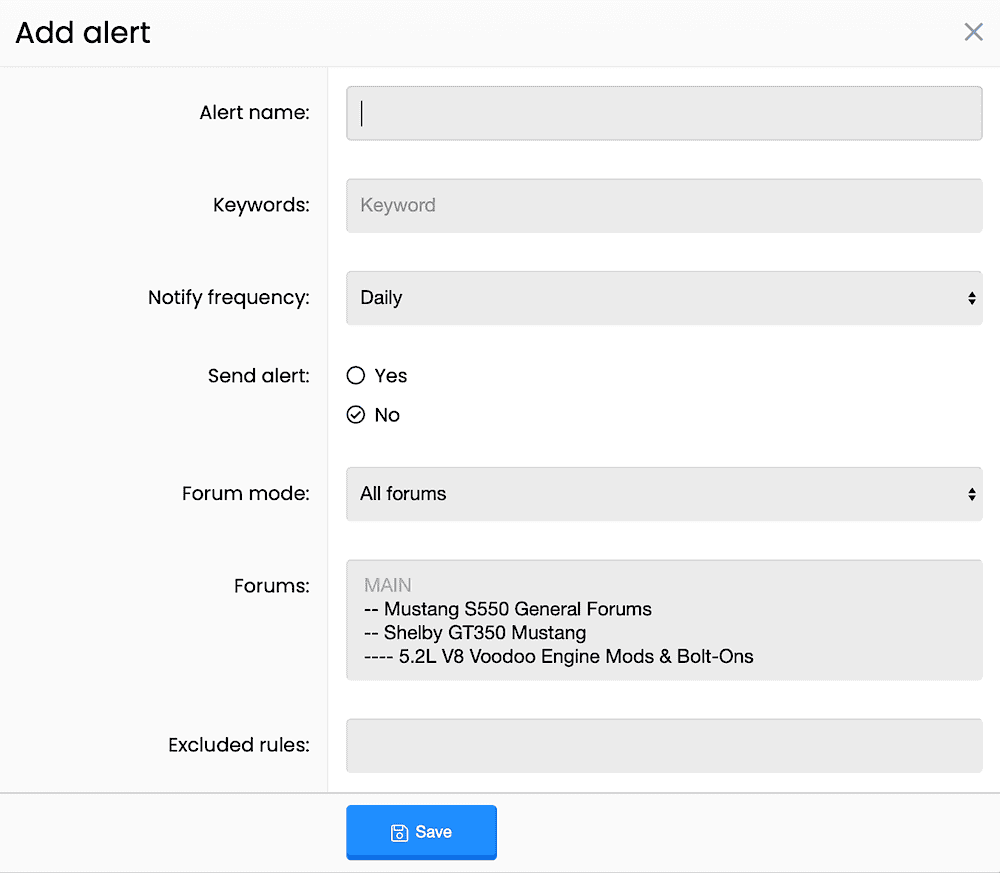Select No for Send alert
The height and width of the screenshot is (873, 1000).
356,415
